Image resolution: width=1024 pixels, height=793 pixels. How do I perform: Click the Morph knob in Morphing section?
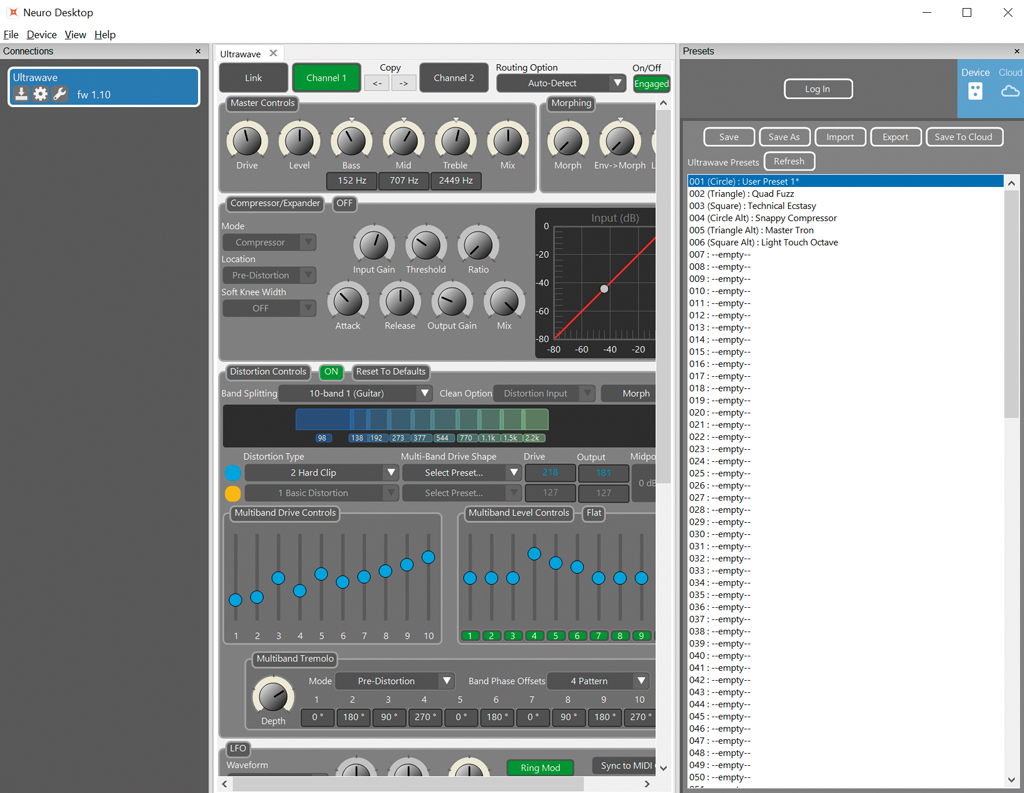click(568, 140)
